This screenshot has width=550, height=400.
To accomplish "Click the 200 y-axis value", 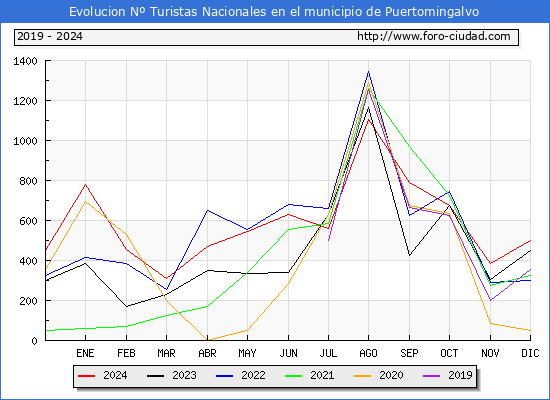I will (x=28, y=301).
